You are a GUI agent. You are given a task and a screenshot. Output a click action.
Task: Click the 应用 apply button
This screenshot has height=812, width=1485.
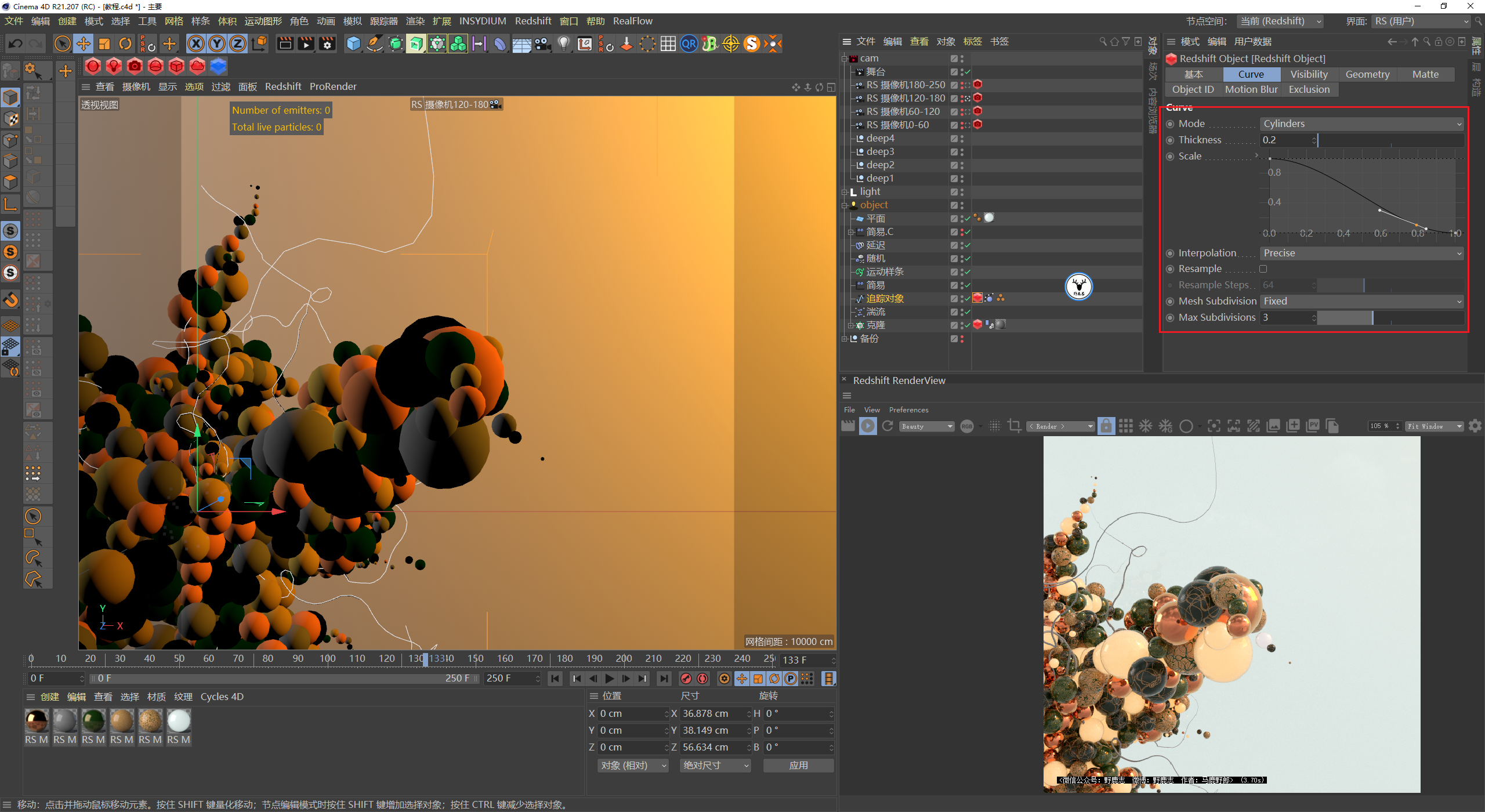click(798, 766)
